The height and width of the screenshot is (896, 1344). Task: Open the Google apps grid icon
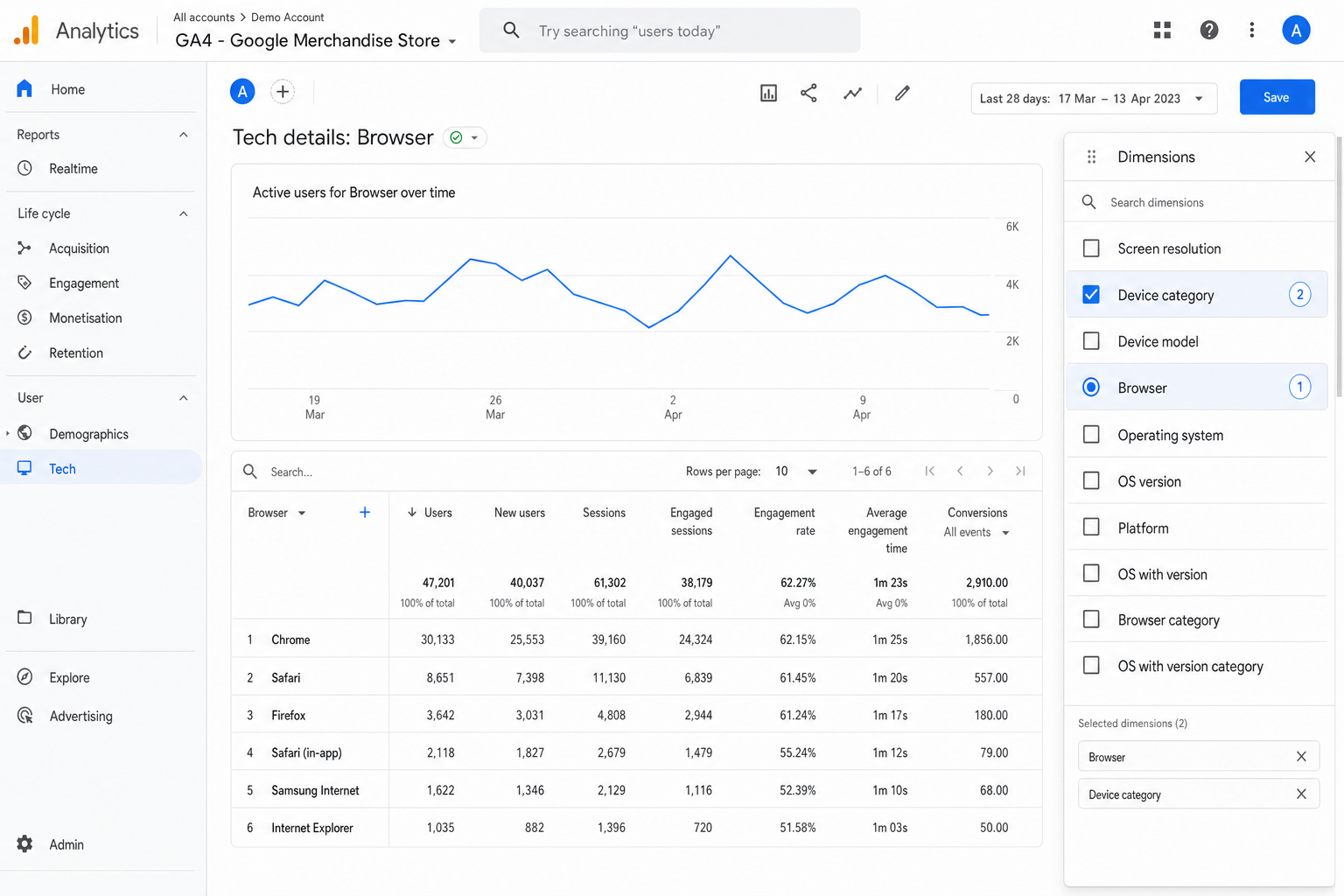pyautogui.click(x=1162, y=31)
